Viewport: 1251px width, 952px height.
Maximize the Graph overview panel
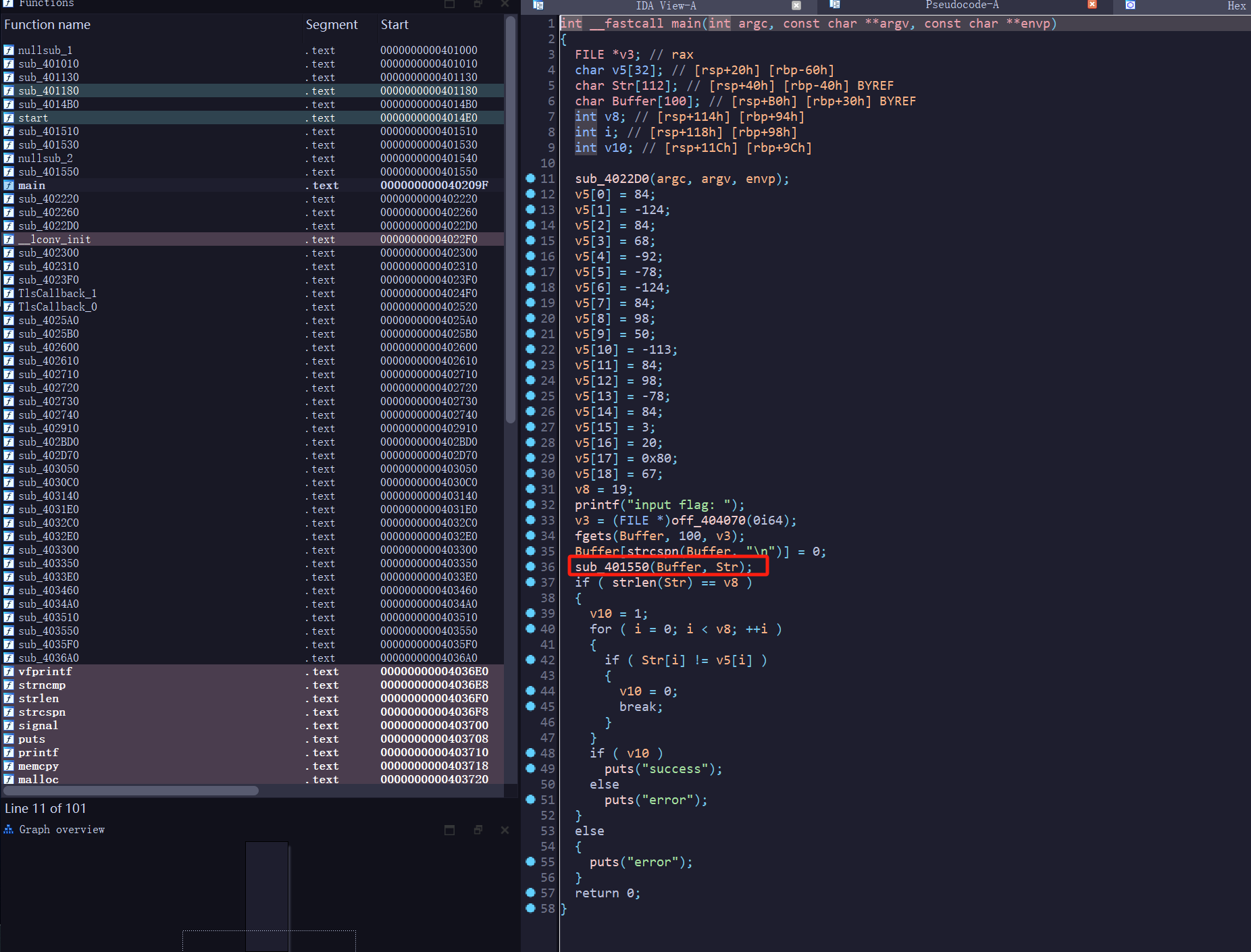click(449, 830)
